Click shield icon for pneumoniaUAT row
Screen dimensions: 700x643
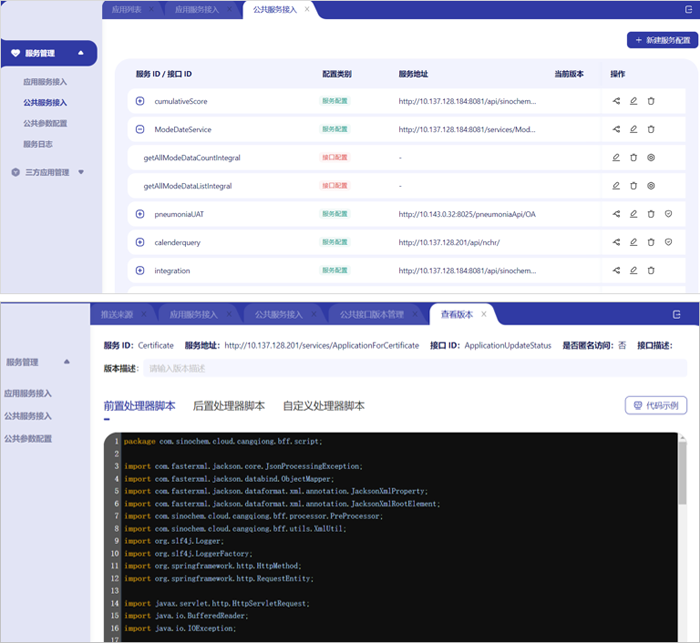pos(668,214)
